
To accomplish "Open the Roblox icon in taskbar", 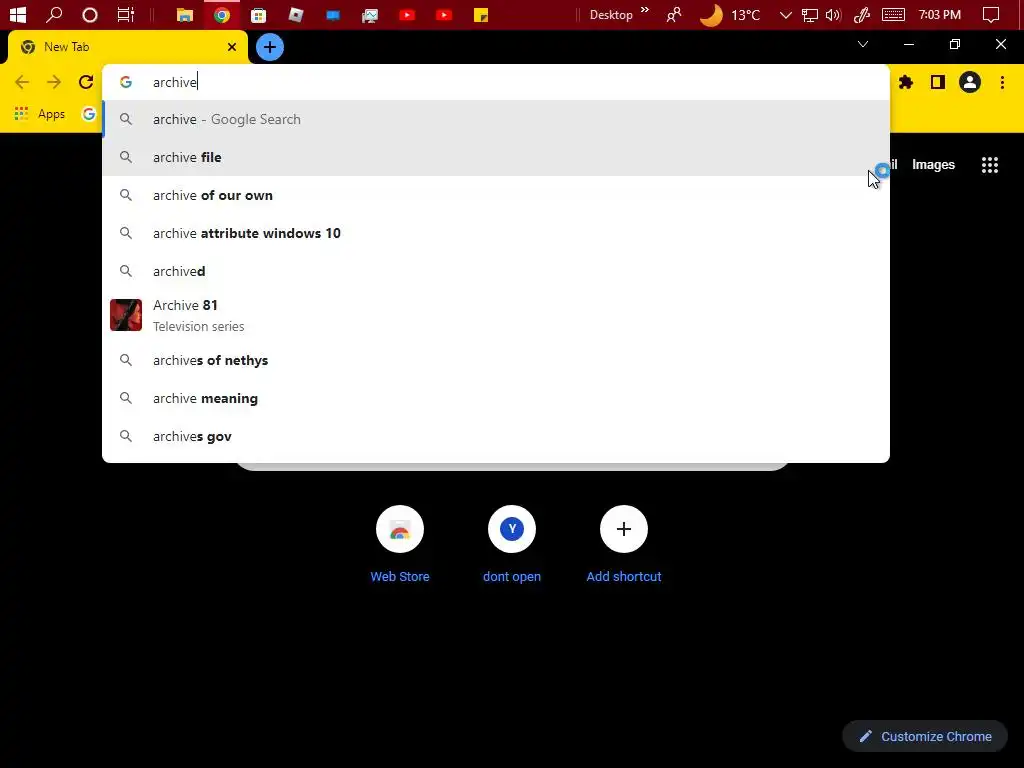I will click(x=296, y=14).
